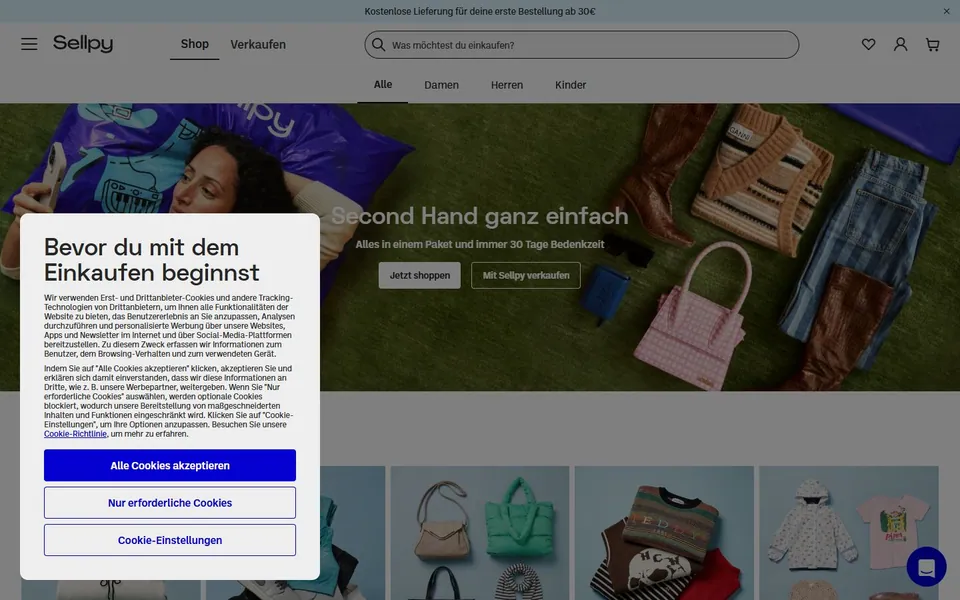
Task: Switch to the Kinder category tab
Action: click(x=571, y=85)
